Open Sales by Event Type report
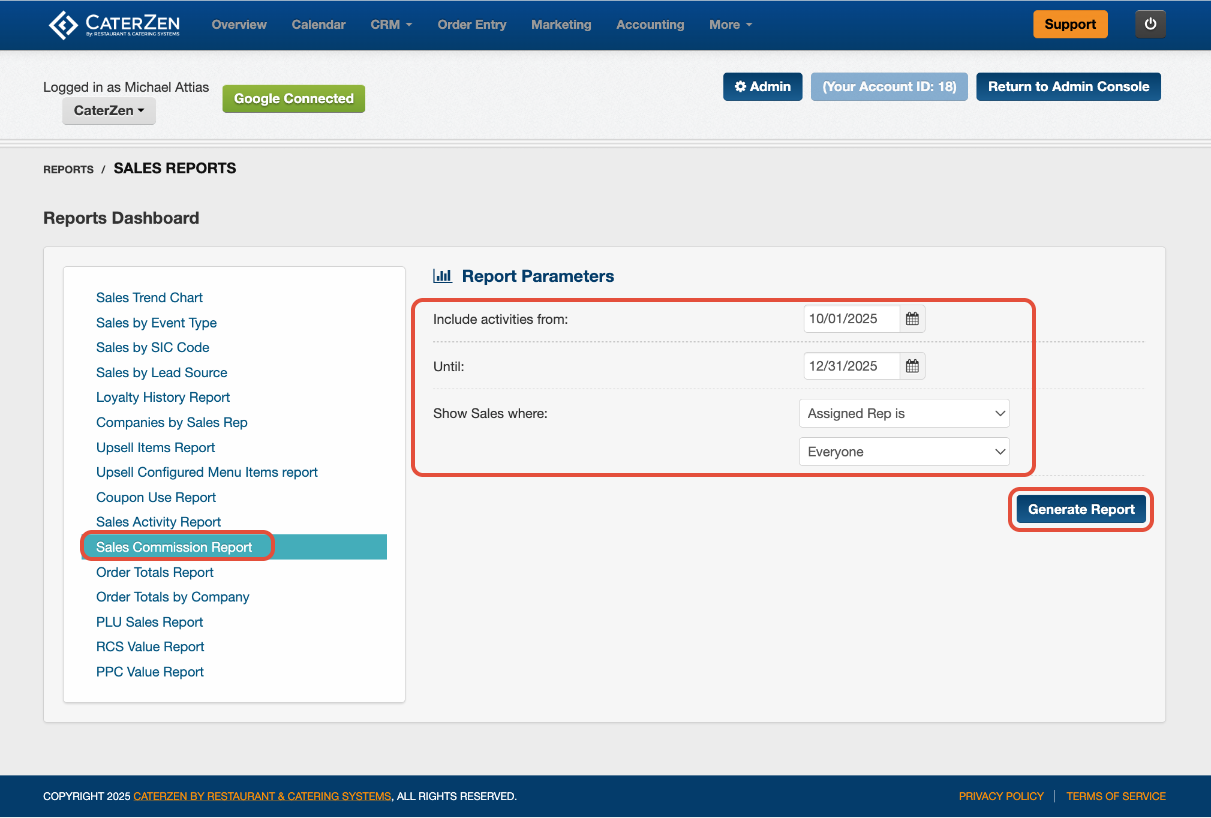1211x818 pixels. [x=156, y=323]
